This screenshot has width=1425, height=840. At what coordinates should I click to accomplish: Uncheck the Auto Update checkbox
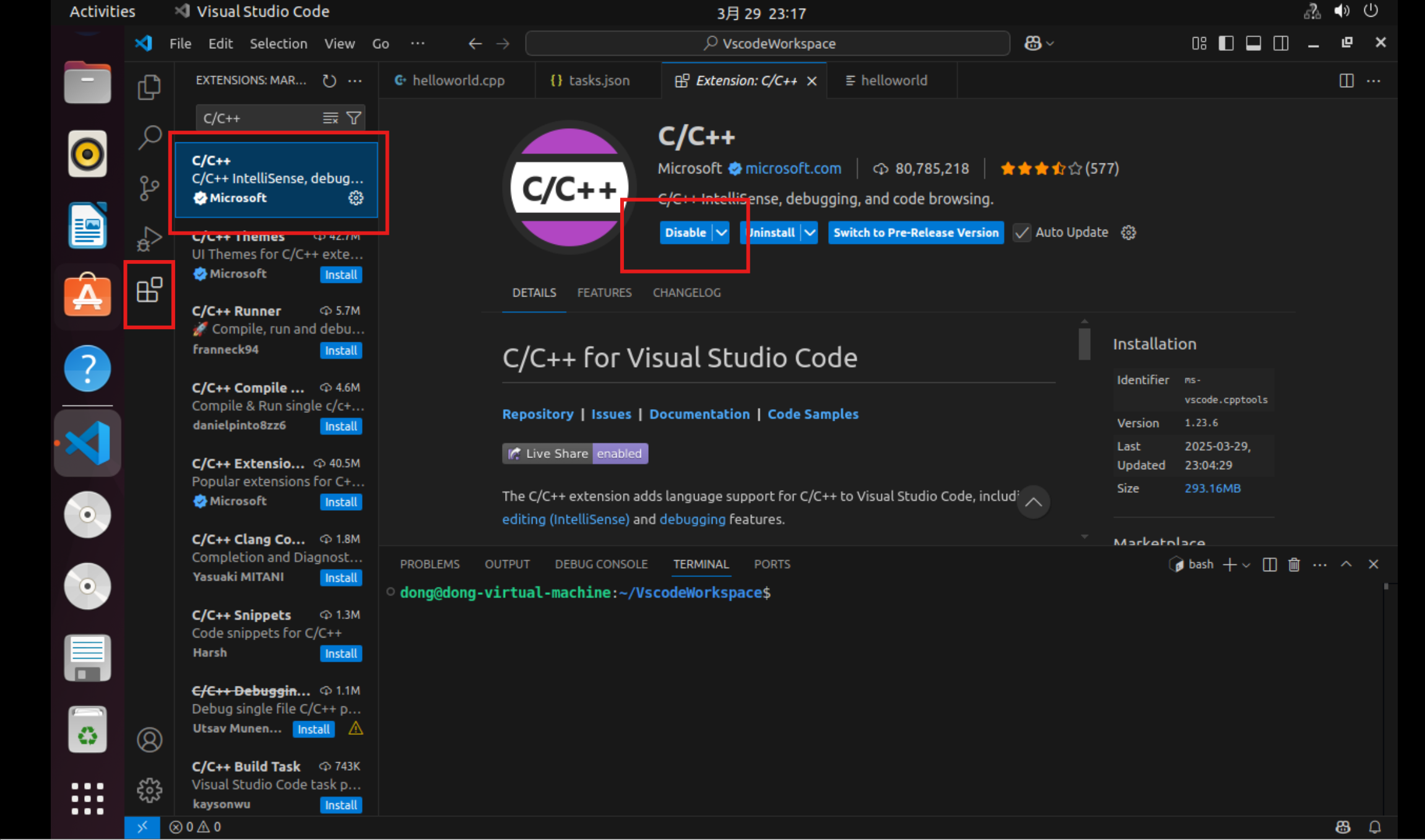coord(1021,233)
